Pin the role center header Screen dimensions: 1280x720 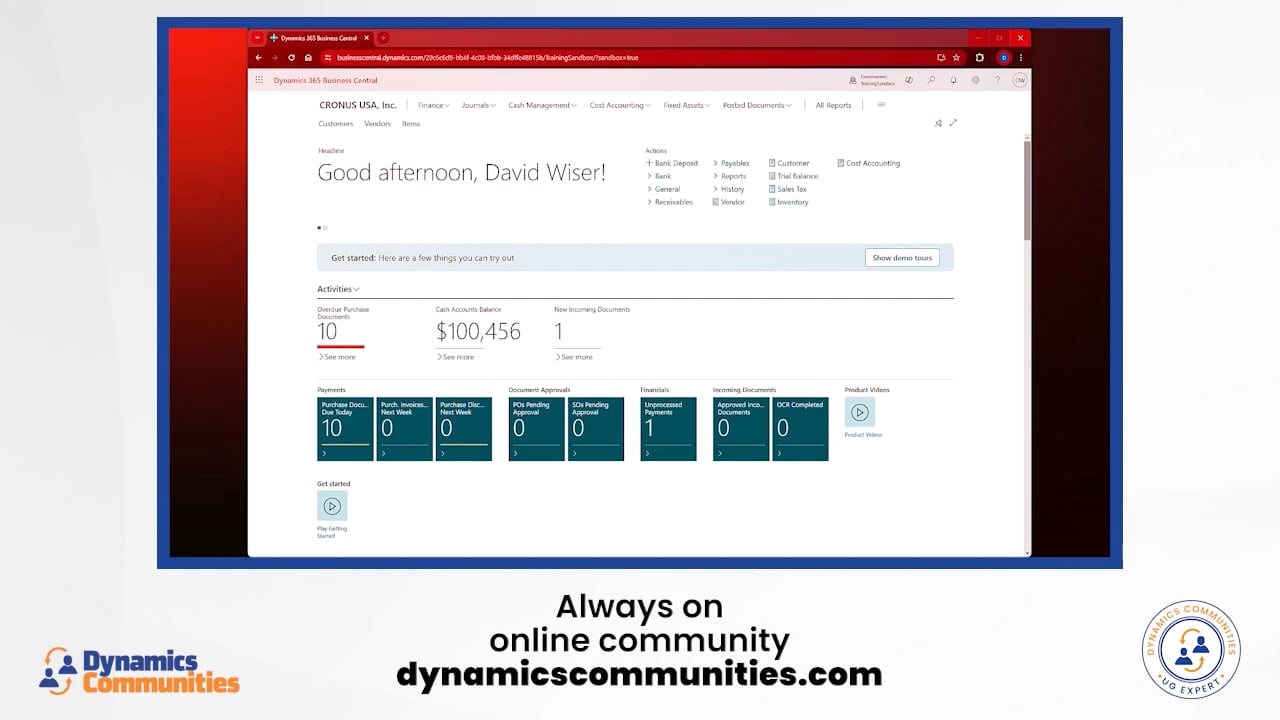(x=938, y=123)
